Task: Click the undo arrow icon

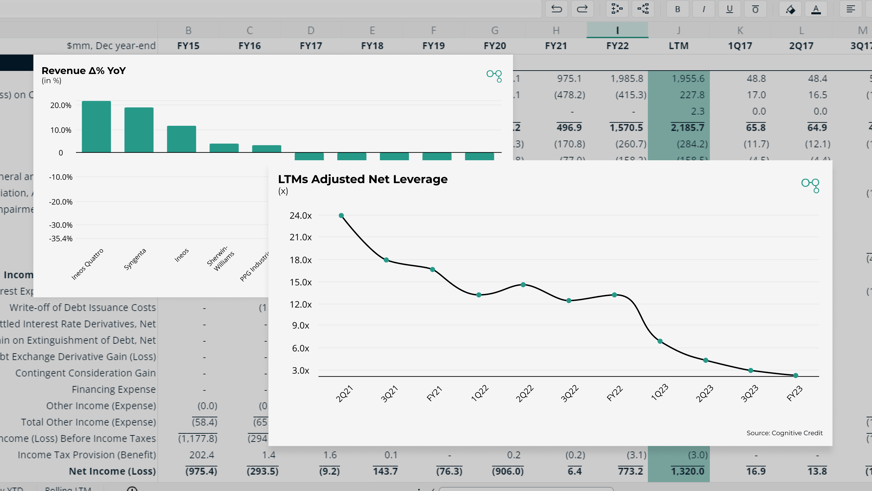Action: [x=556, y=9]
